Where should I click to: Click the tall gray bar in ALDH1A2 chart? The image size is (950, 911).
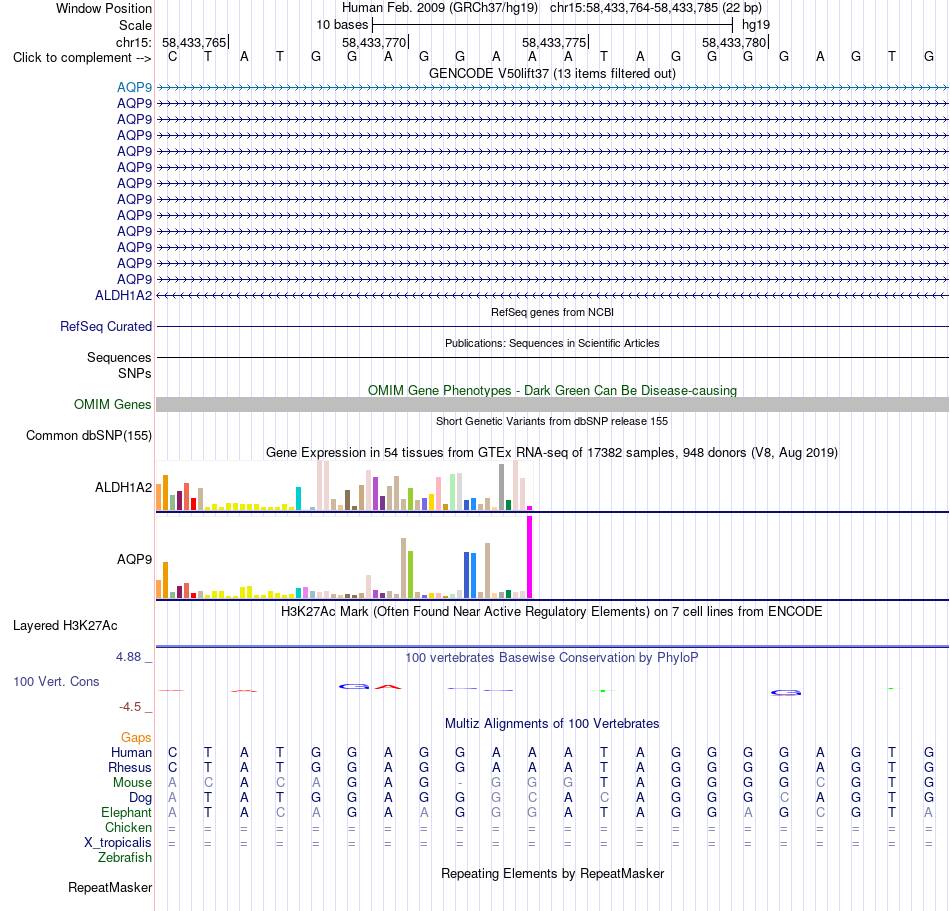502,487
